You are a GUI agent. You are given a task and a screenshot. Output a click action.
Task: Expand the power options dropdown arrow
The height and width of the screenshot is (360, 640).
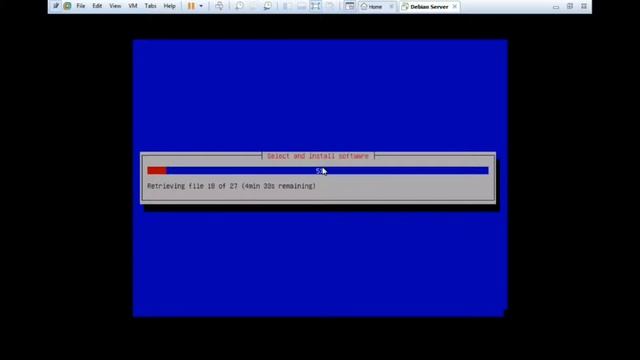[x=201, y=6]
